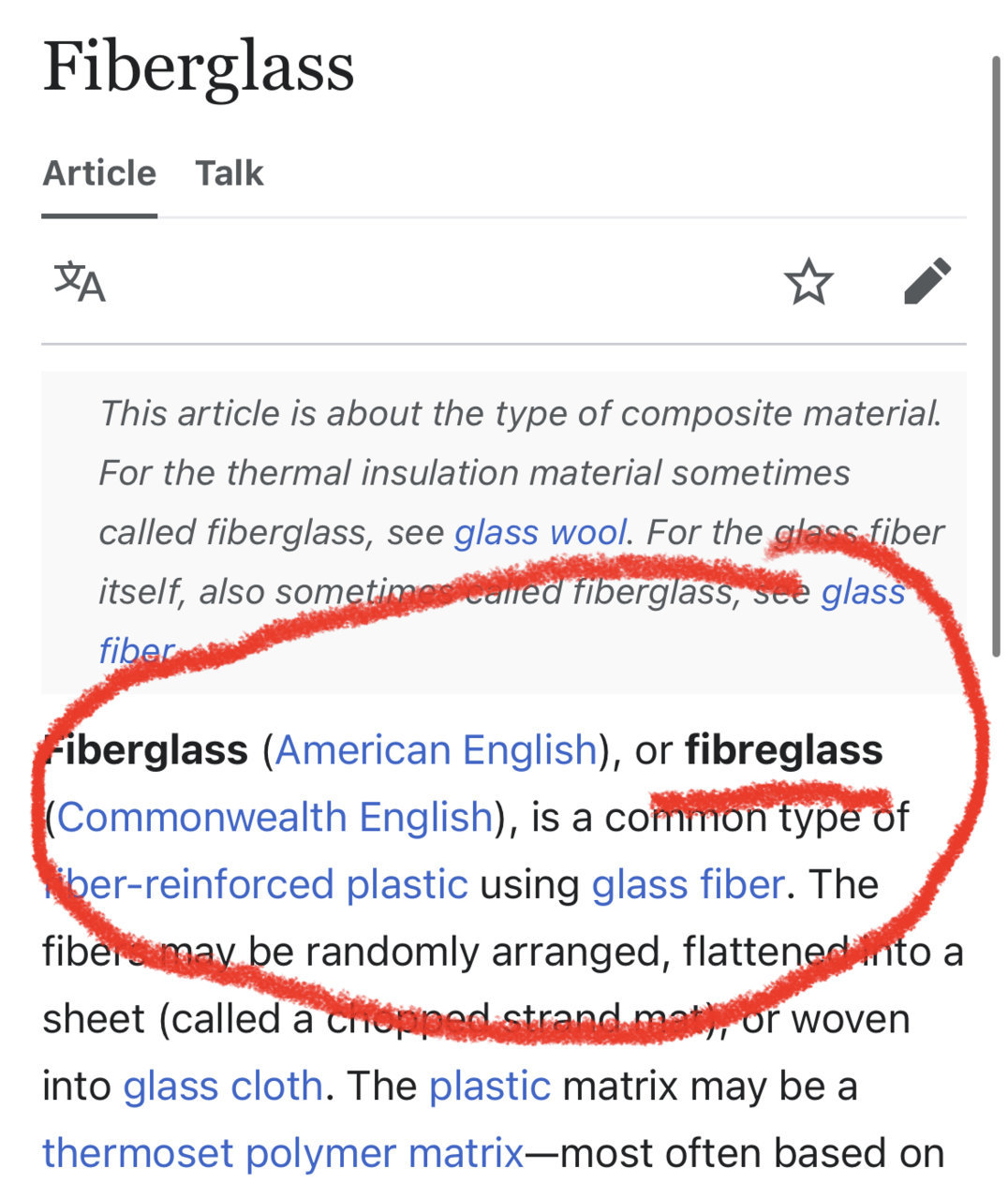The height and width of the screenshot is (1198, 1008).
Task: Tap the star watchlist icon
Action: pyautogui.click(x=808, y=282)
